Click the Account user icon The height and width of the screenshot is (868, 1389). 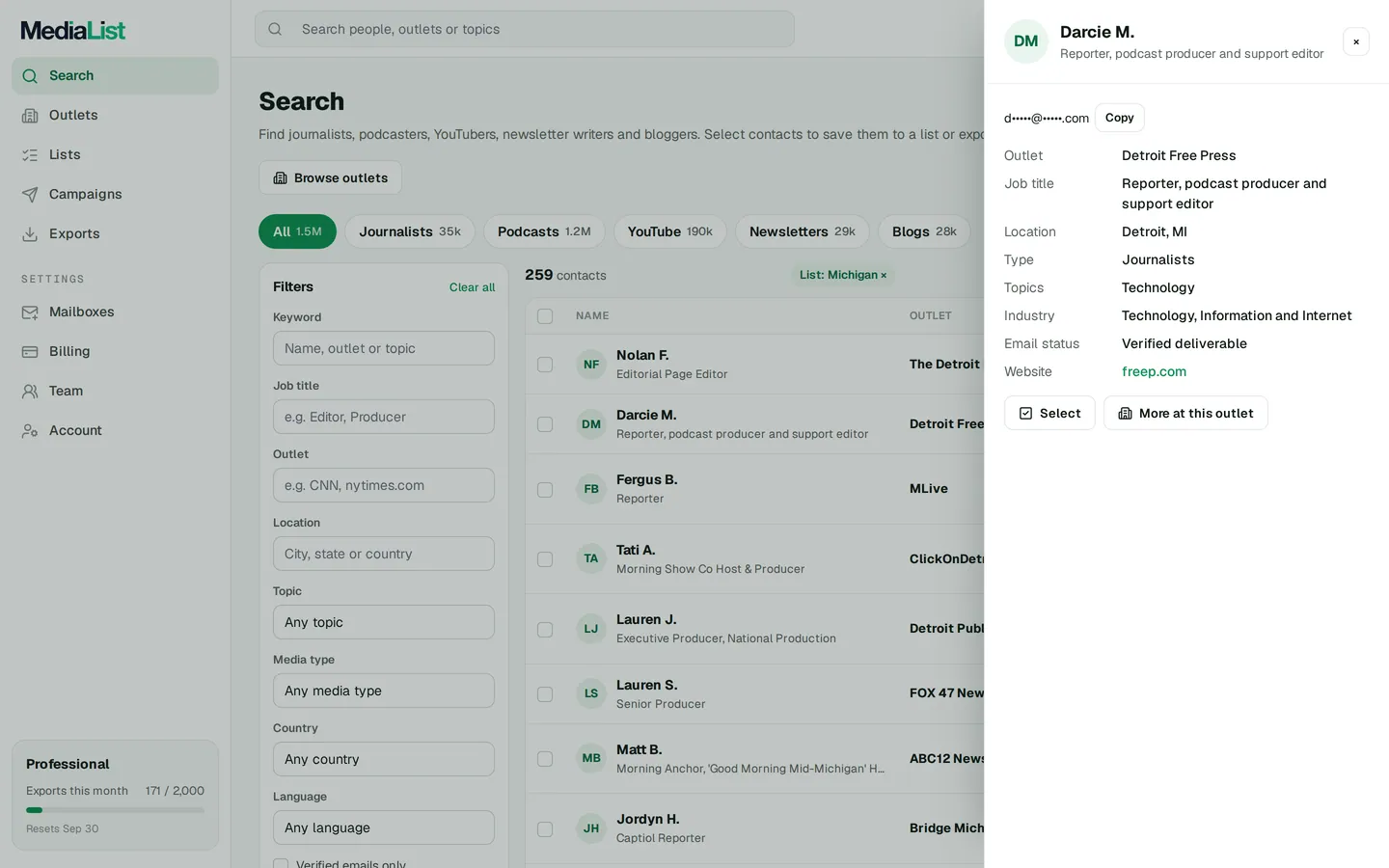(30, 431)
